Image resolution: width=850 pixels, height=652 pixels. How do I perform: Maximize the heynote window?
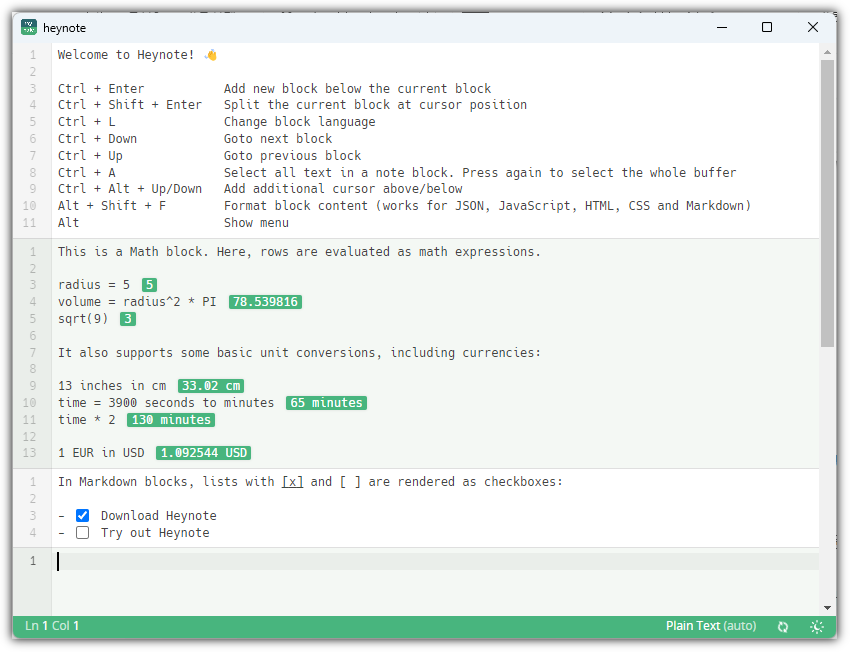click(x=767, y=27)
